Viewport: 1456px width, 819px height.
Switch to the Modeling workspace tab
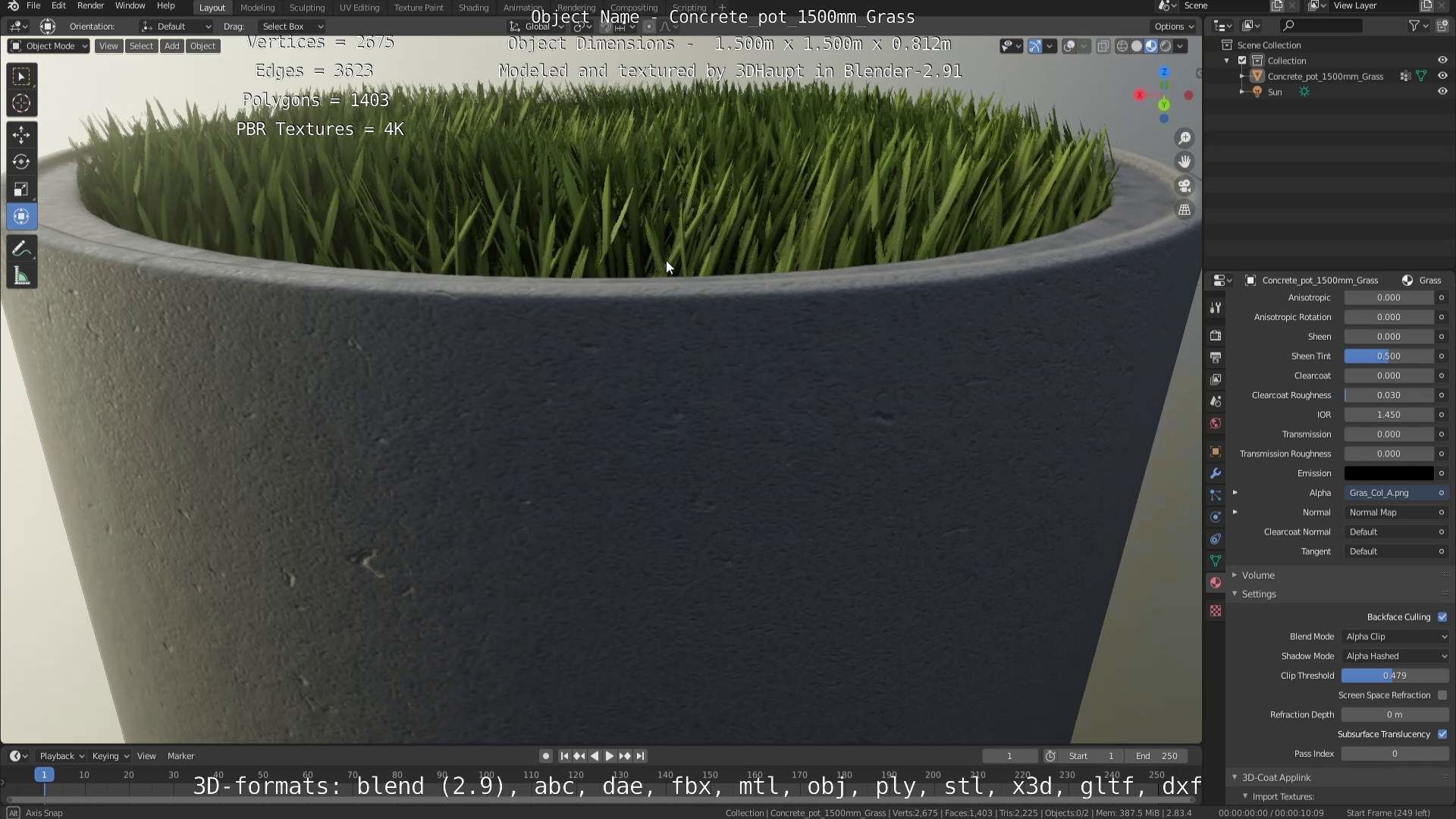[257, 8]
